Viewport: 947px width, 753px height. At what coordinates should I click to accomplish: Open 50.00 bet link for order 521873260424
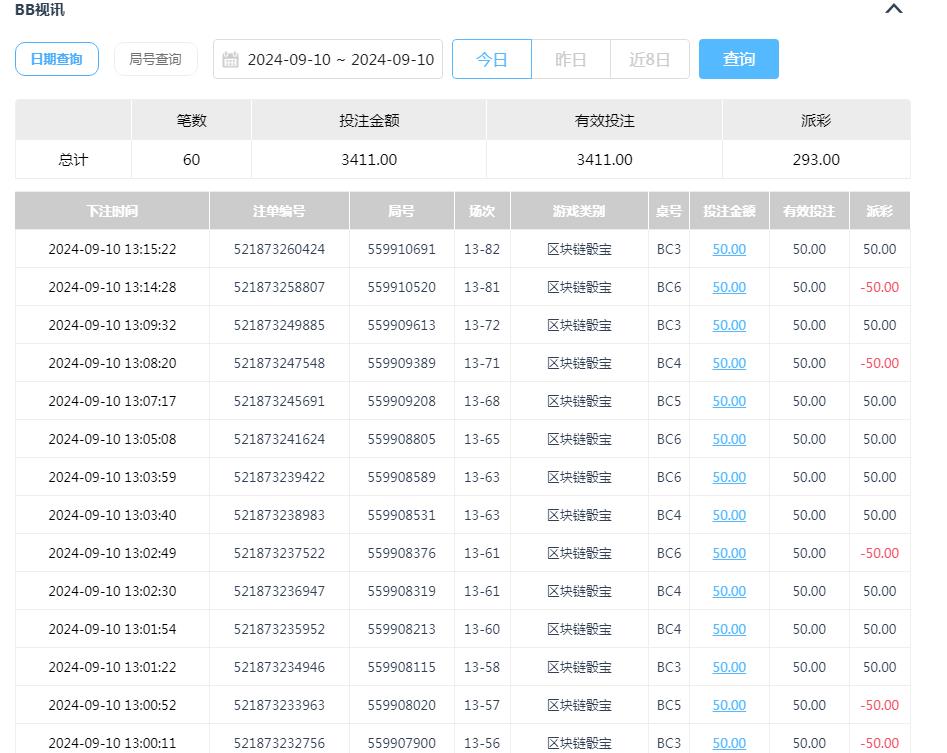(x=728, y=249)
